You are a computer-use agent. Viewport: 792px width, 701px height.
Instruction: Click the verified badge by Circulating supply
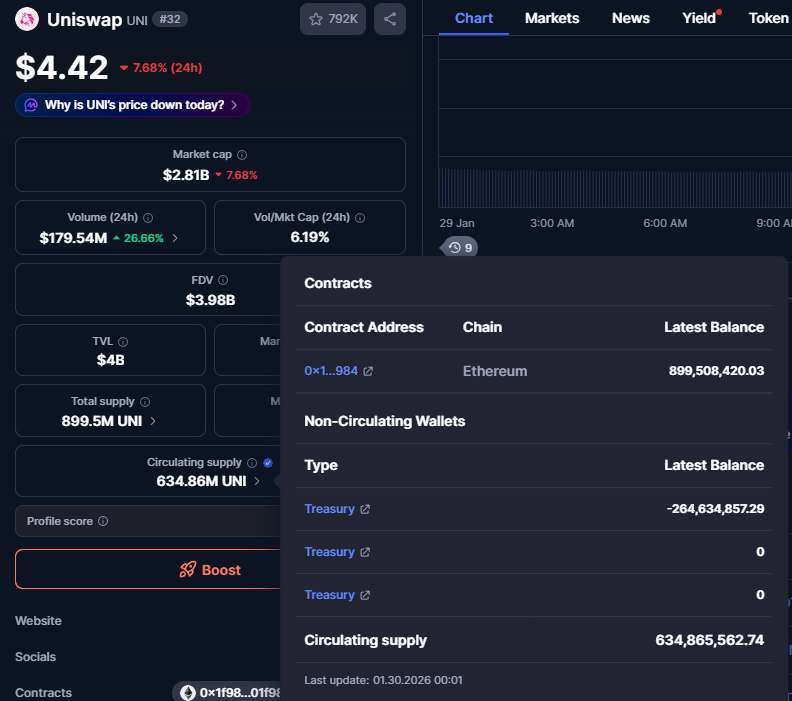268,463
